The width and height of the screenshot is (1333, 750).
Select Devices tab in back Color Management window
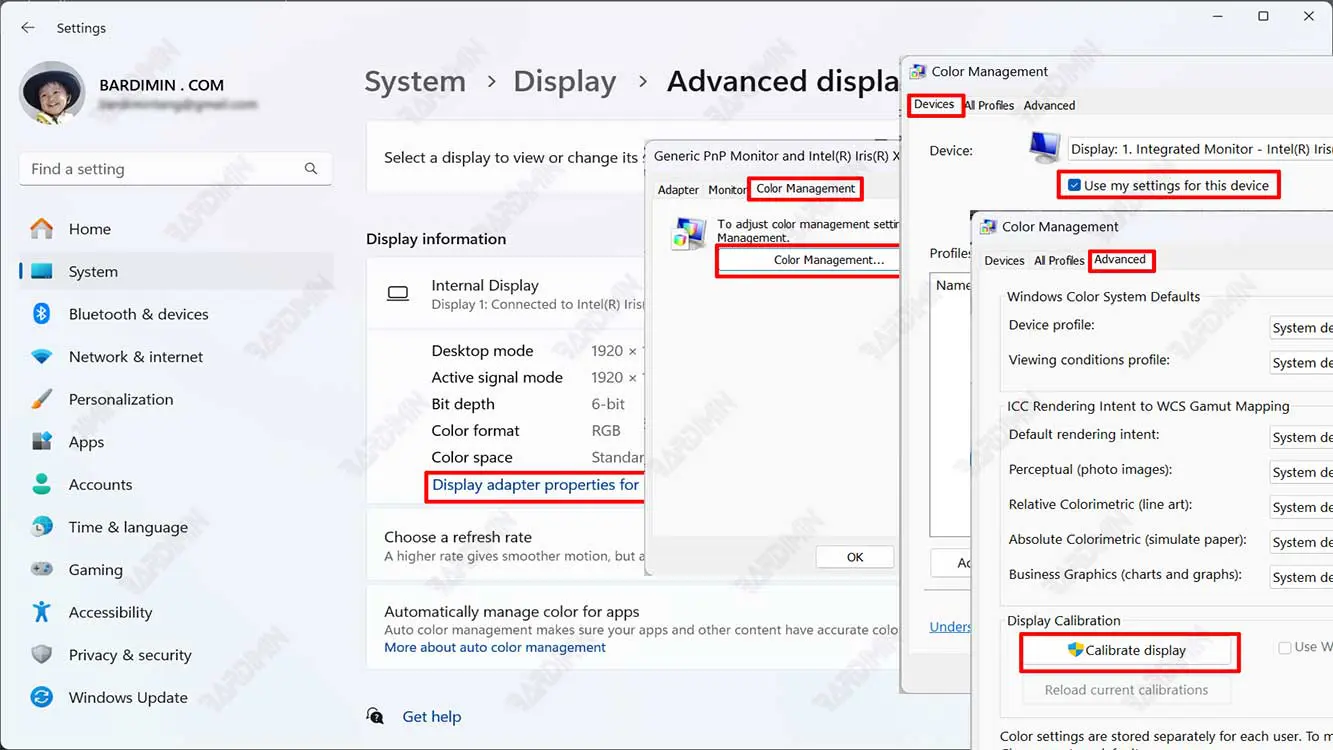coord(934,104)
